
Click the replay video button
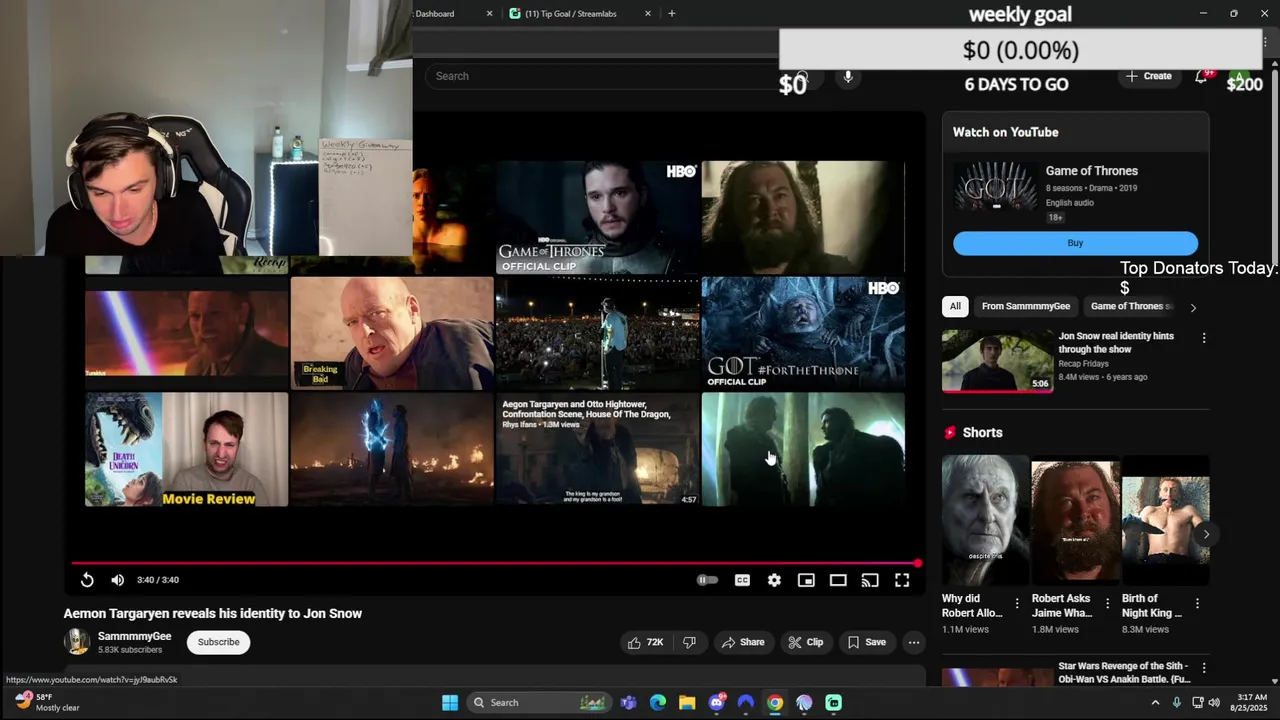tap(87, 580)
